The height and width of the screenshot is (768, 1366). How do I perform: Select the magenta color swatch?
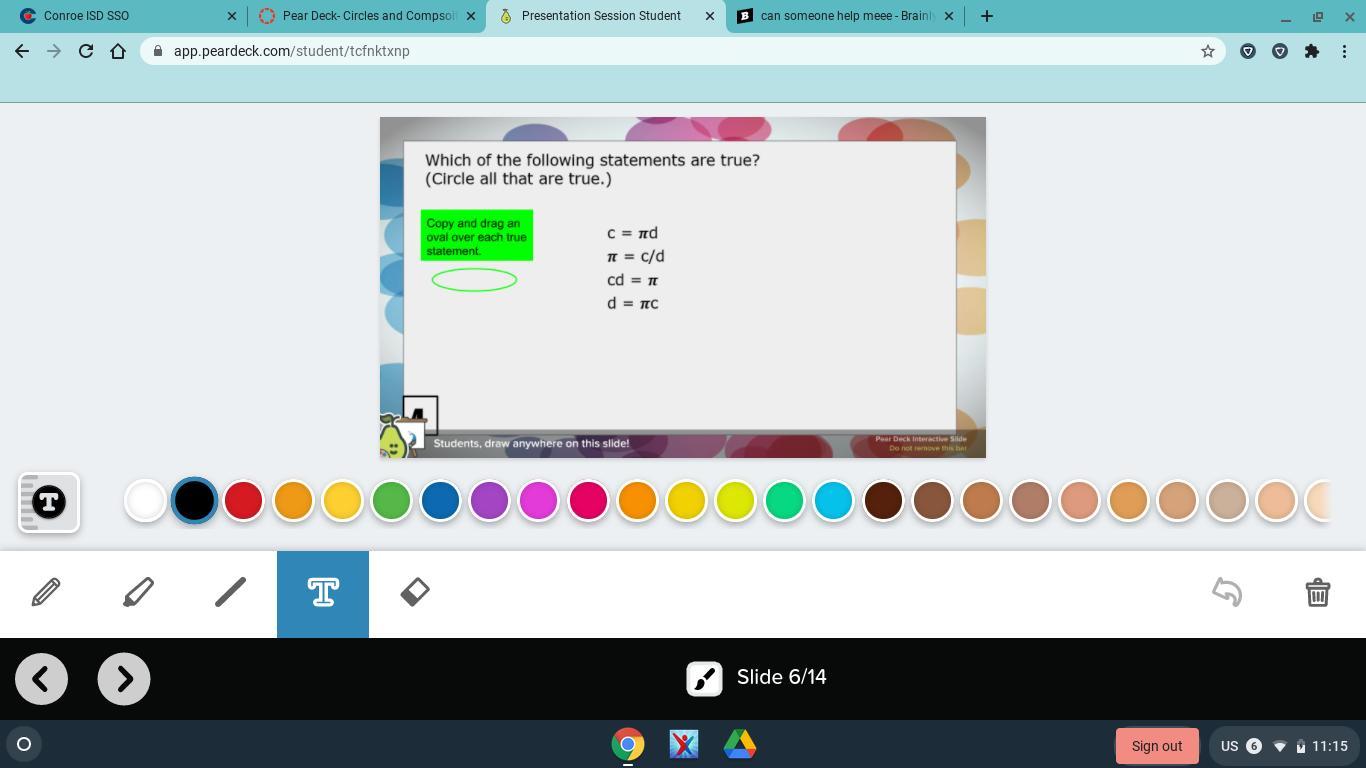tap(538, 501)
